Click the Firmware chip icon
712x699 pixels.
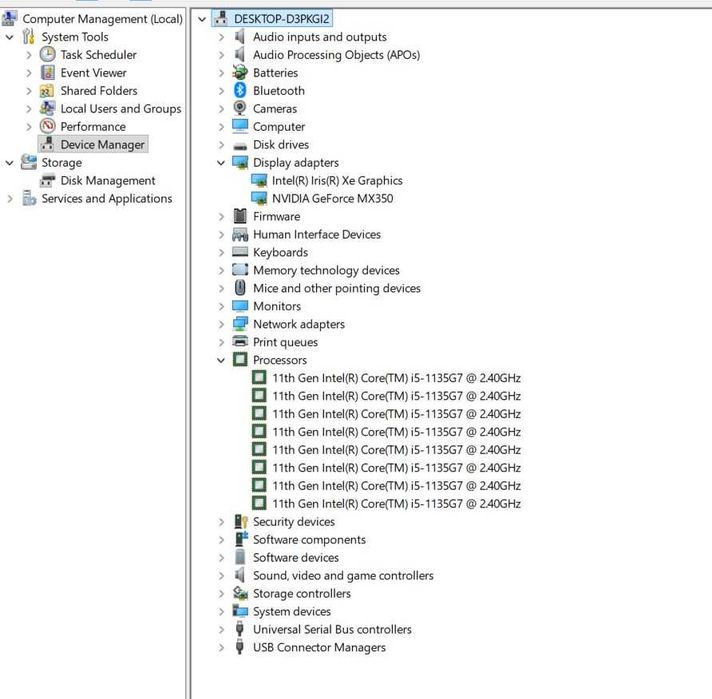point(240,216)
